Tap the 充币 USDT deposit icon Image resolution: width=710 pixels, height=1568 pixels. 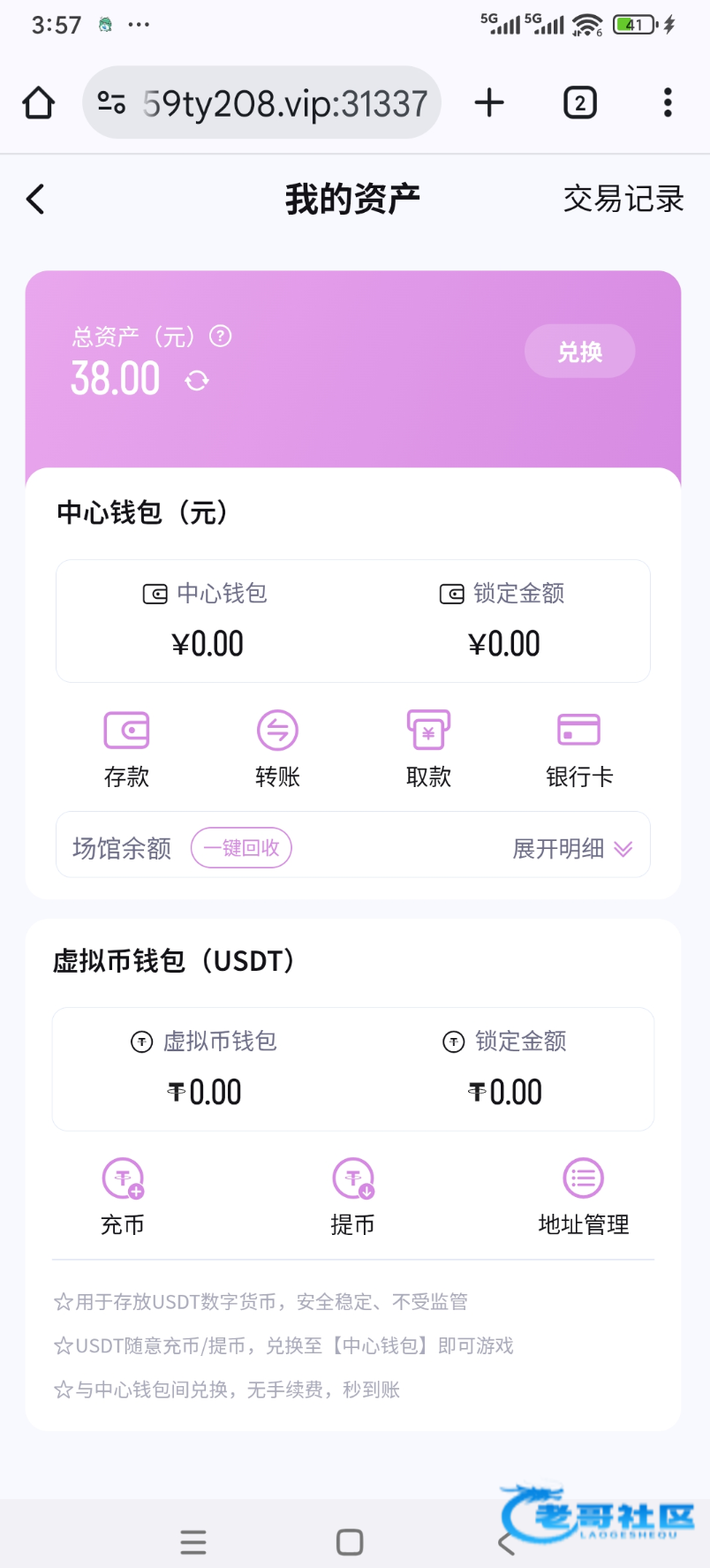123,1178
